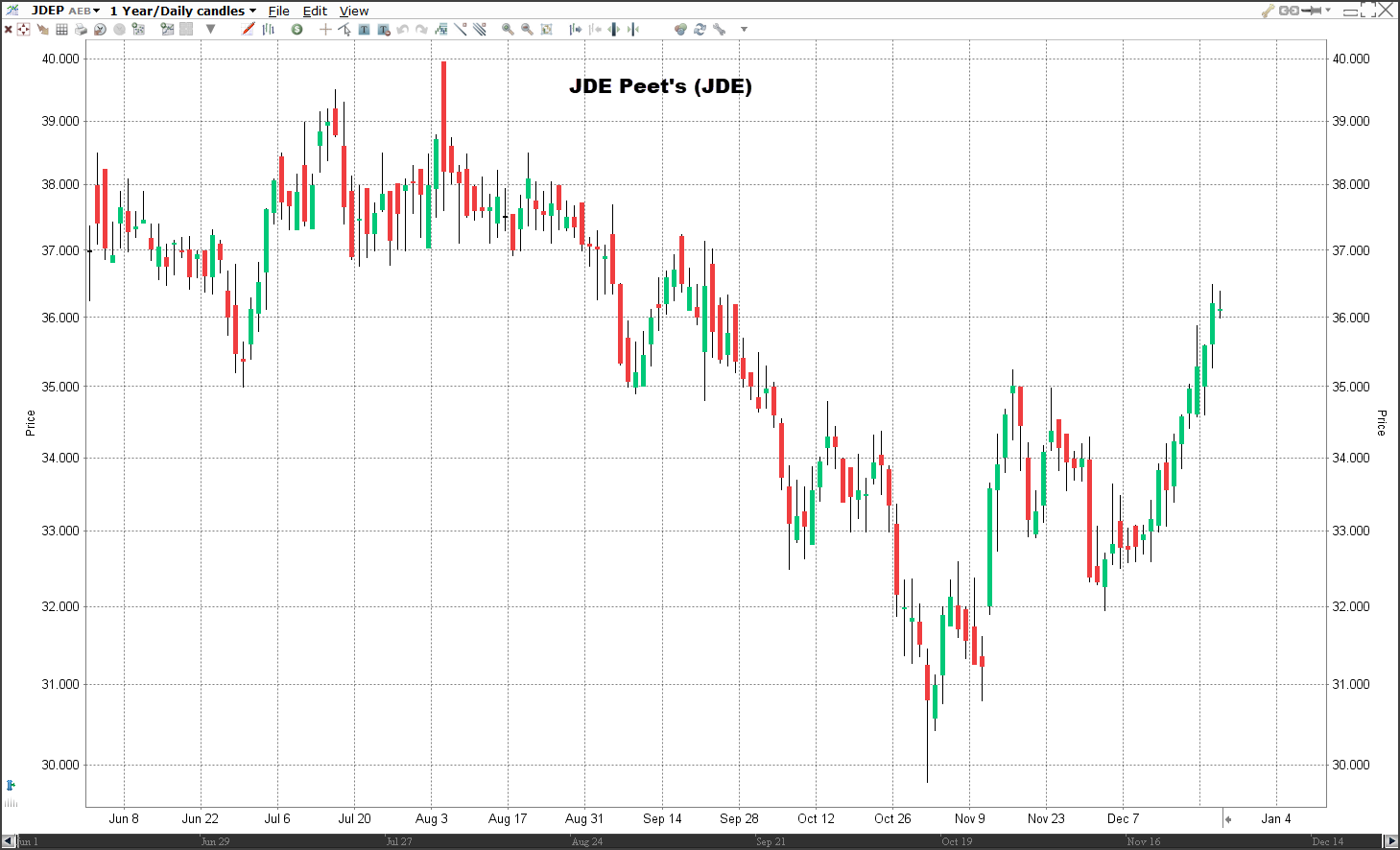
Task: Click the chart title JDE Peet's (JDE)
Action: (x=660, y=86)
